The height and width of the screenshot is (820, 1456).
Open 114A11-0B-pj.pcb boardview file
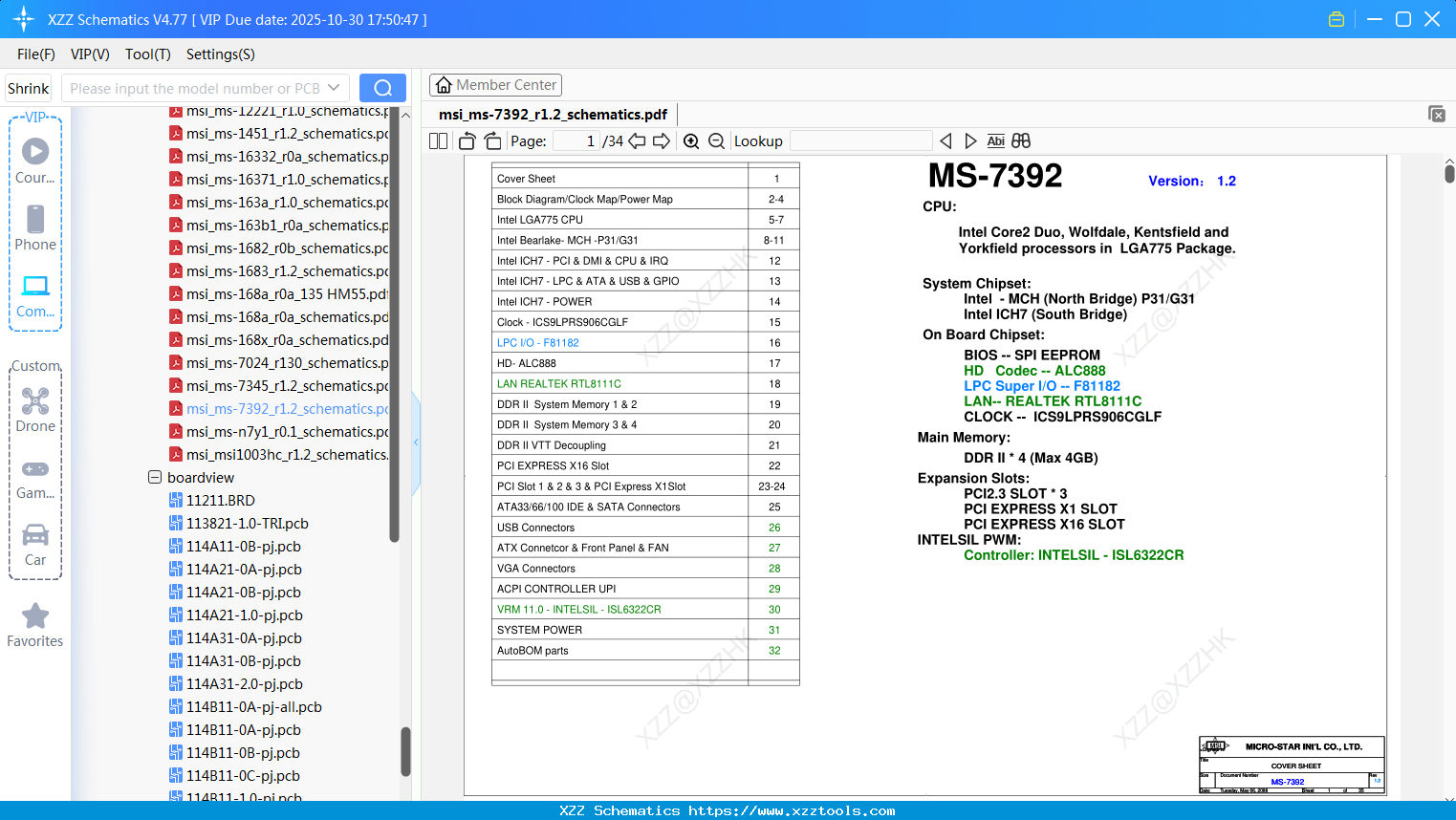click(x=244, y=547)
